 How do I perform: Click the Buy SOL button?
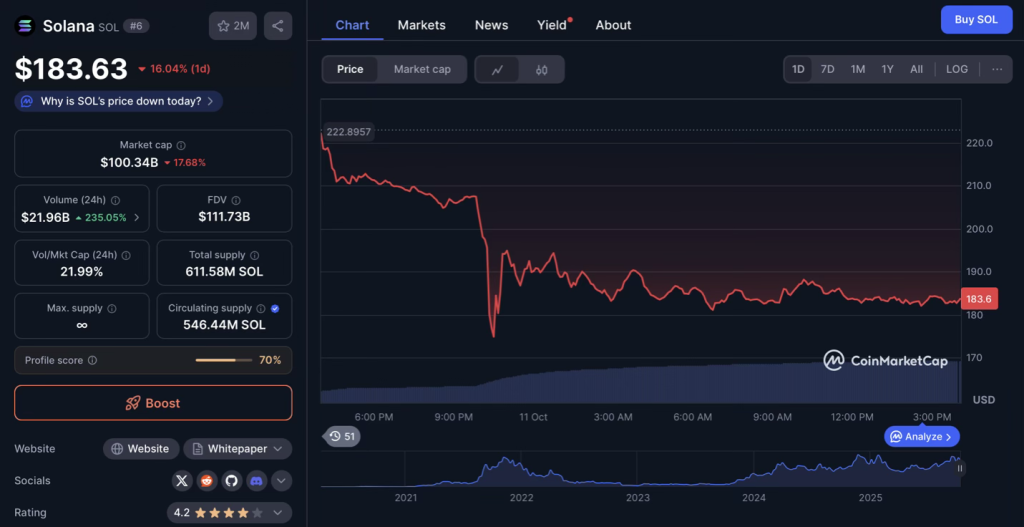point(976,19)
